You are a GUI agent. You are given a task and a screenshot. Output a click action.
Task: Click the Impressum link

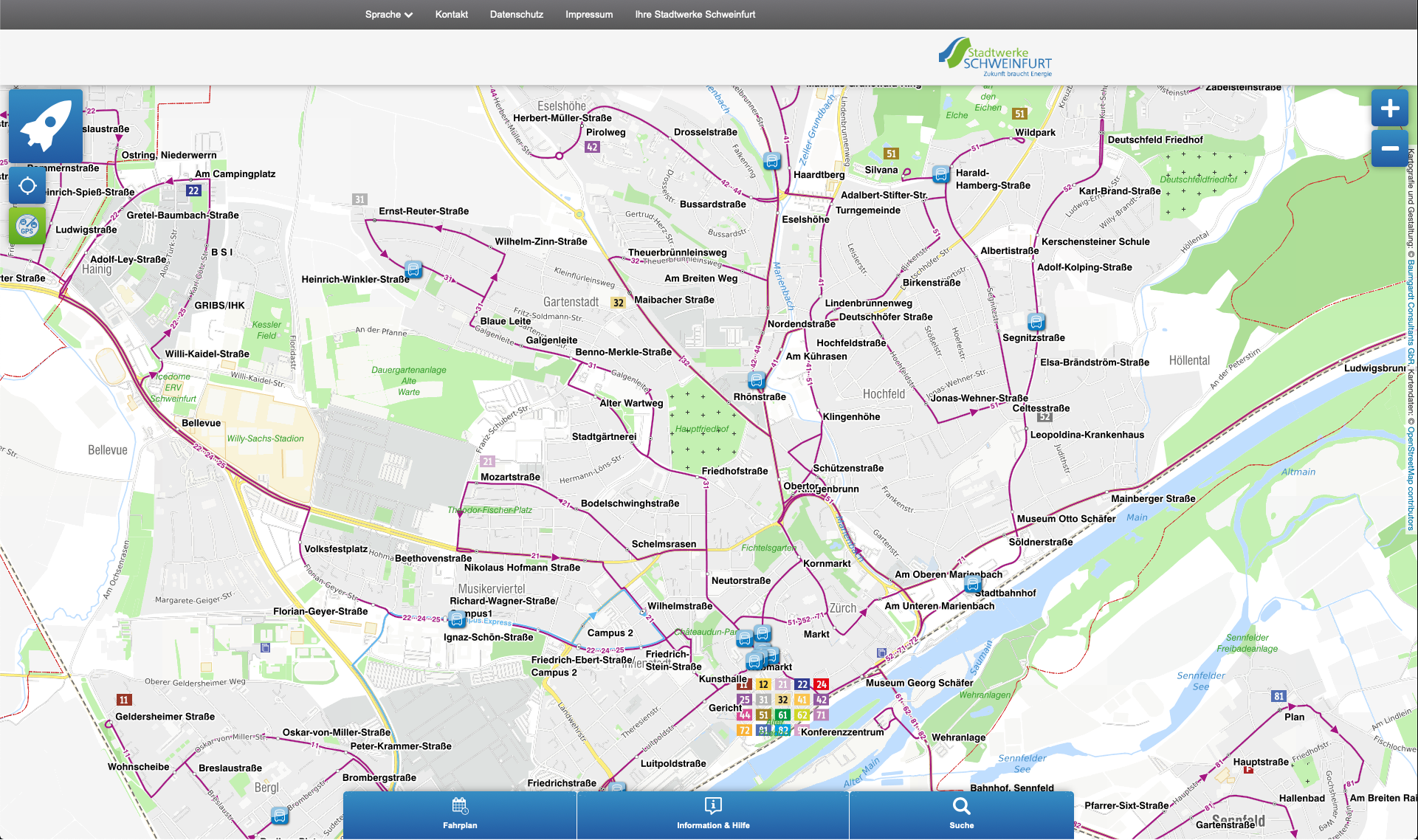click(x=588, y=14)
